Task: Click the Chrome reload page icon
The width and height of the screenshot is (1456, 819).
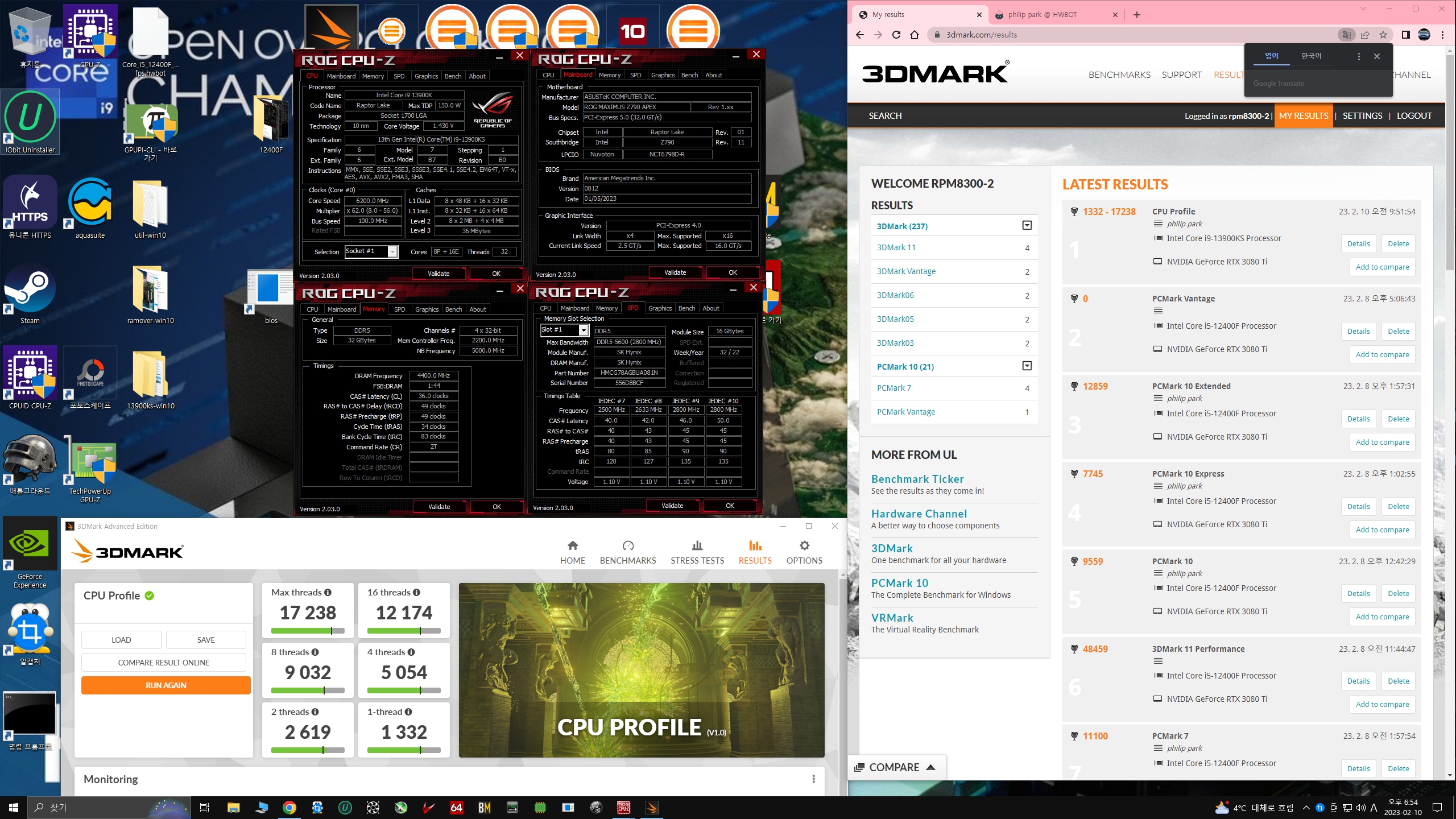Action: (896, 35)
